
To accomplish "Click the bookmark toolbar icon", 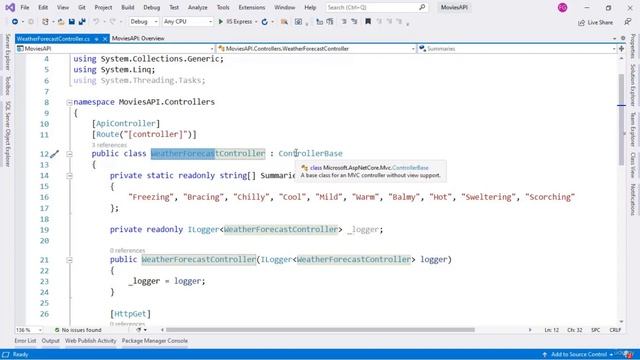I will click(368, 22).
